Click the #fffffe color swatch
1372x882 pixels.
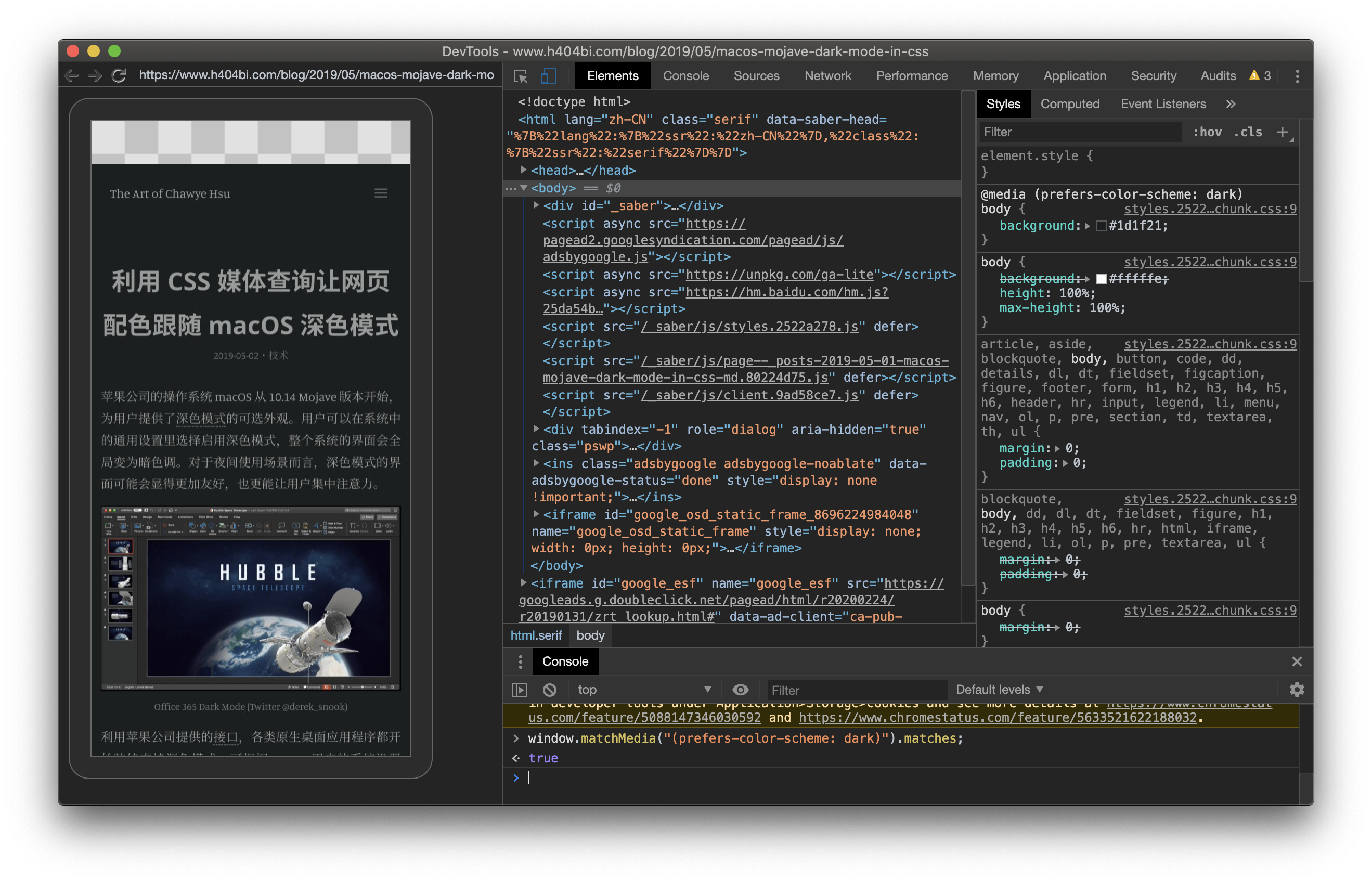(1101, 279)
